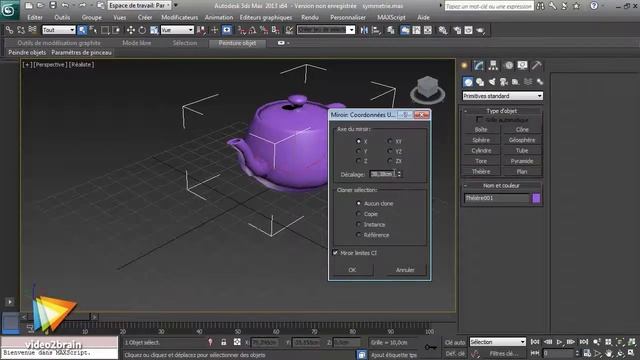Screen dimensions: 640x360
Task: Click the Select and Link chain icon
Action: click(x=9, y=30)
